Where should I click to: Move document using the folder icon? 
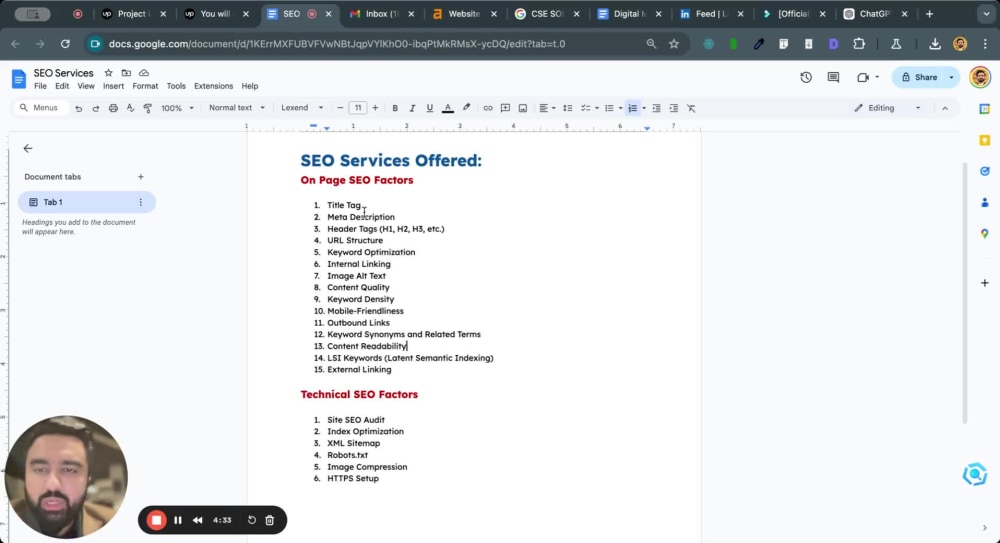tap(126, 73)
